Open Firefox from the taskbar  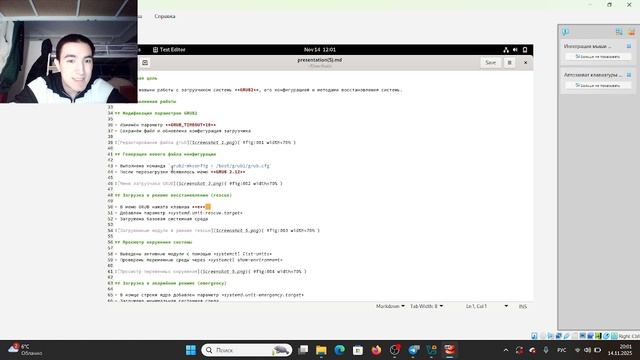point(376,350)
